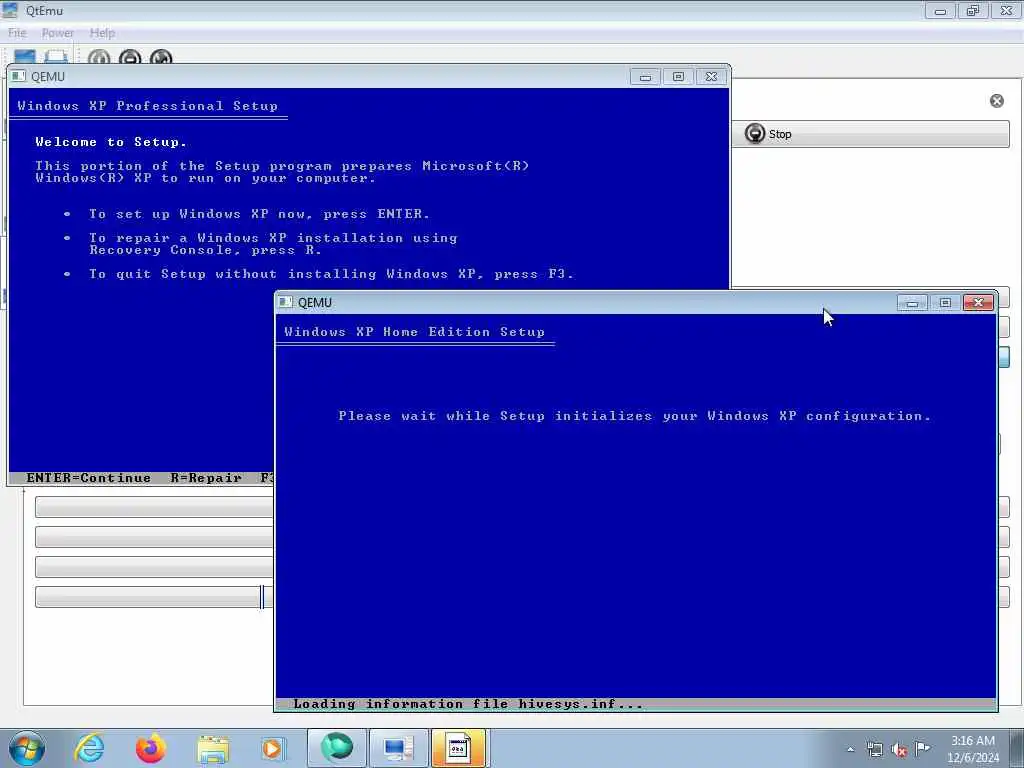Image resolution: width=1024 pixels, height=768 pixels.
Task: Close the XP Professional QEMU window
Action: point(711,76)
